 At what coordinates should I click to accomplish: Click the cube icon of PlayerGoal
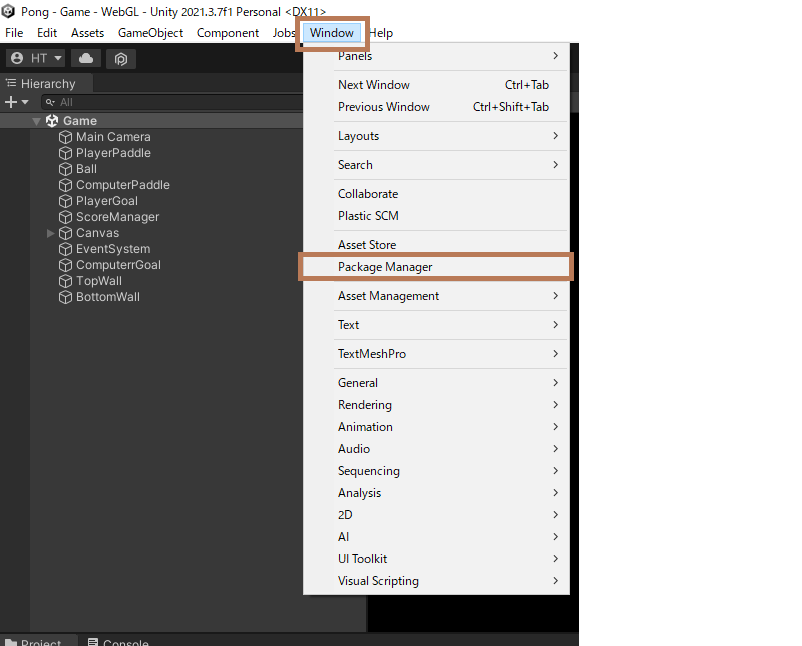point(65,201)
